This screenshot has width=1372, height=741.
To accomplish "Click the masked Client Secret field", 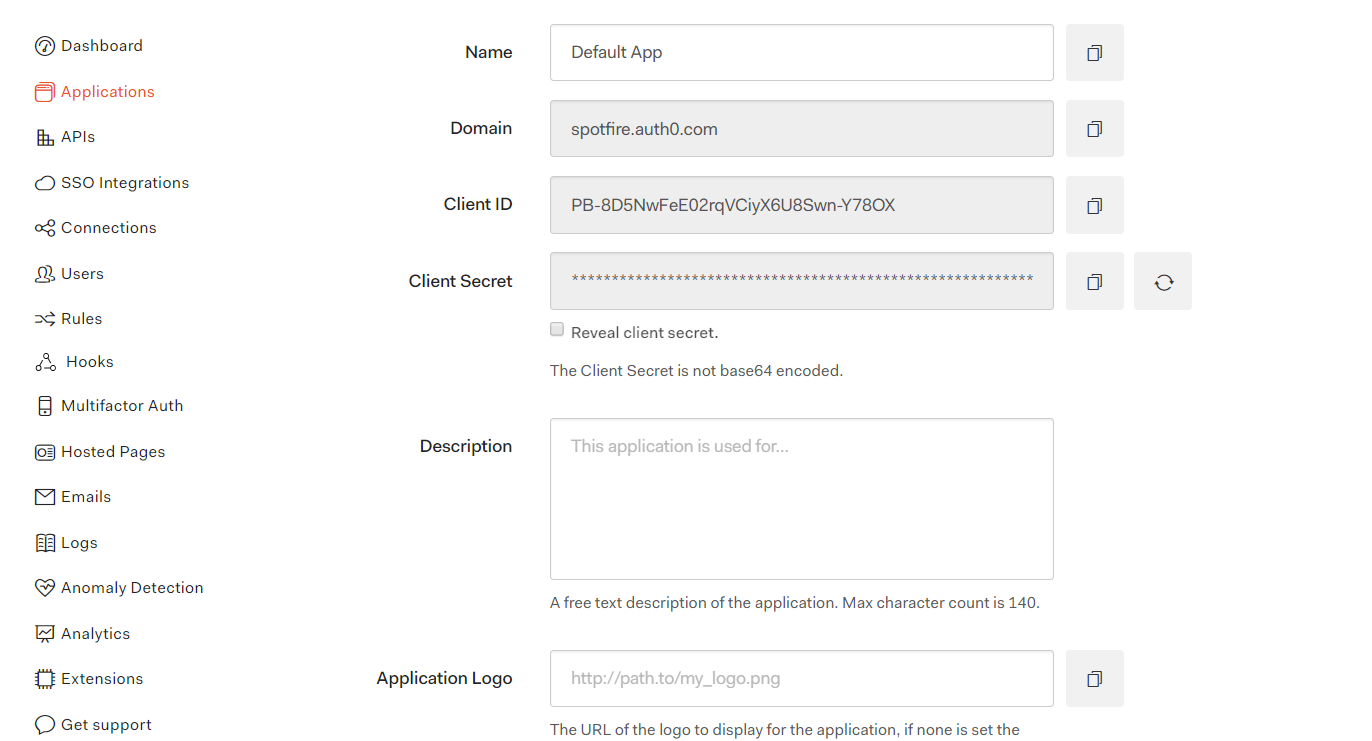I will coord(802,281).
